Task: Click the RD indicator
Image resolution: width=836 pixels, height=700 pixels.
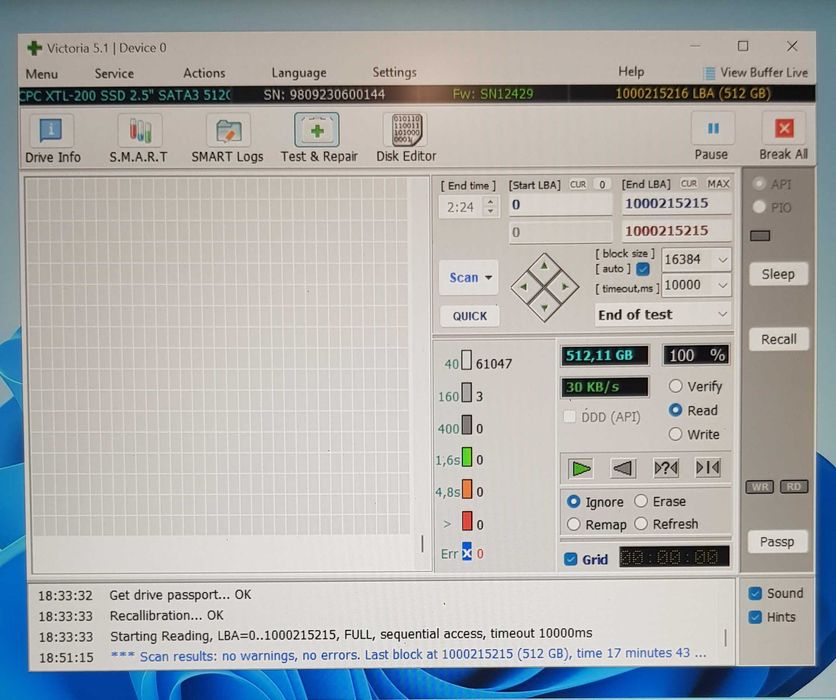Action: 794,486
